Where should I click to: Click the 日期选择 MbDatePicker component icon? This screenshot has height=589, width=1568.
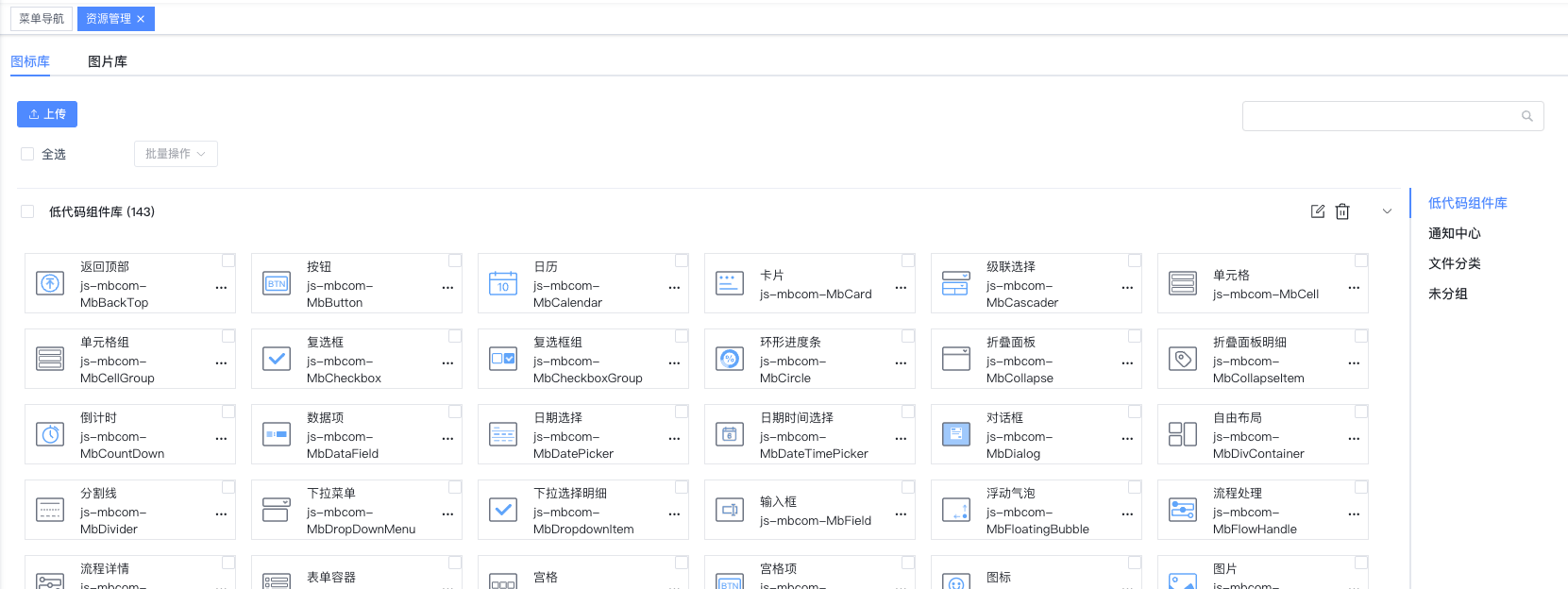tap(503, 434)
